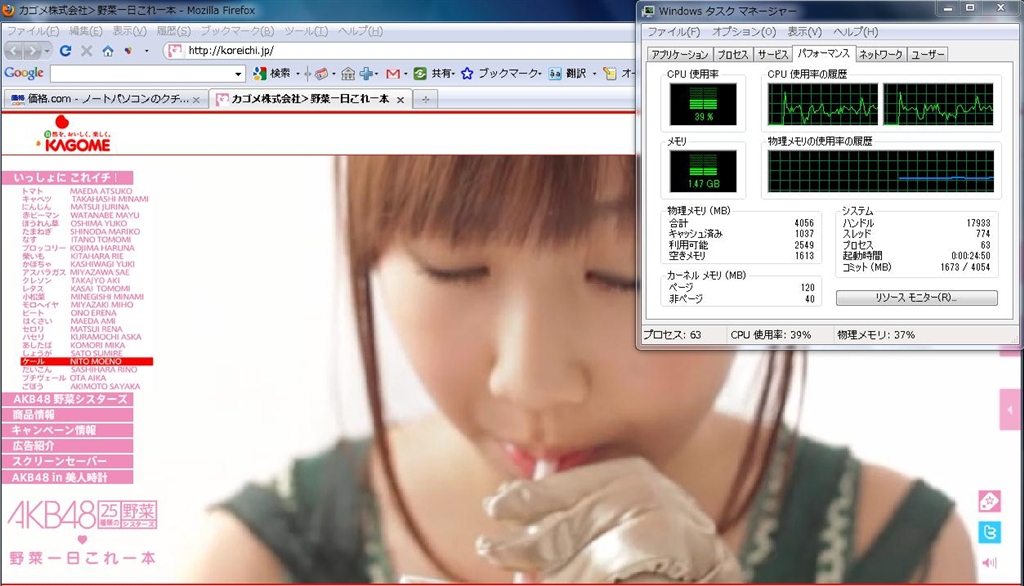Image resolution: width=1024 pixels, height=586 pixels.
Task: Open Task Manager 表示(V) menu
Action: coord(804,31)
